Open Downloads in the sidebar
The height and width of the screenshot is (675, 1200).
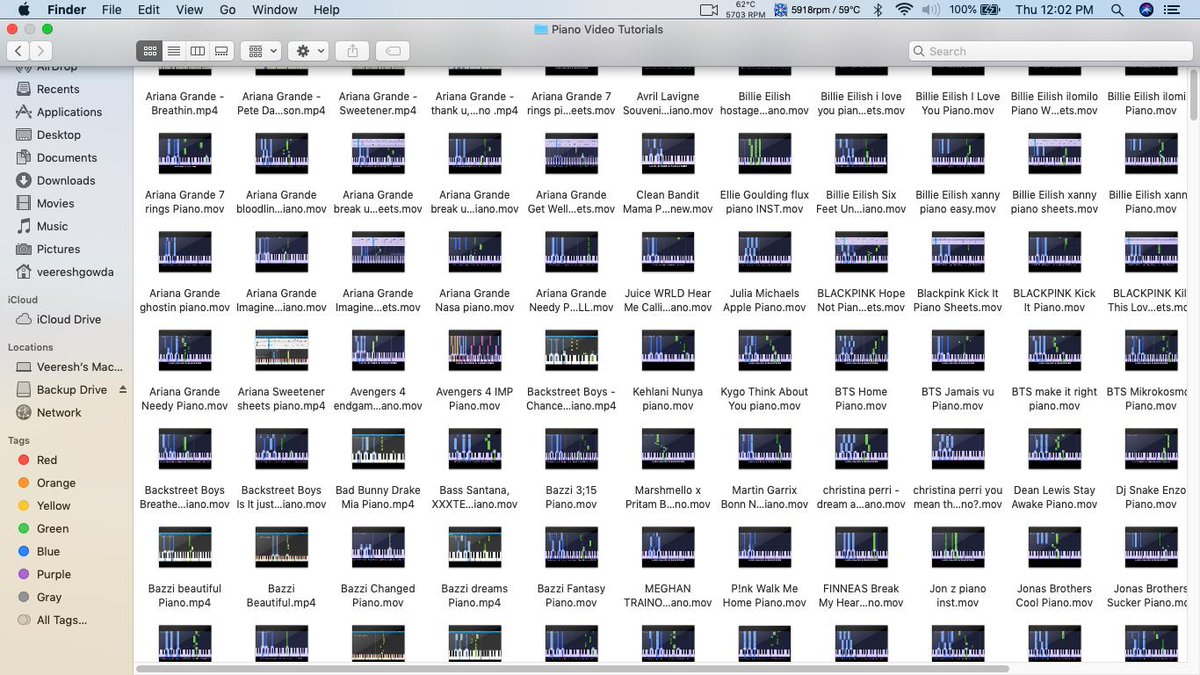click(66, 181)
